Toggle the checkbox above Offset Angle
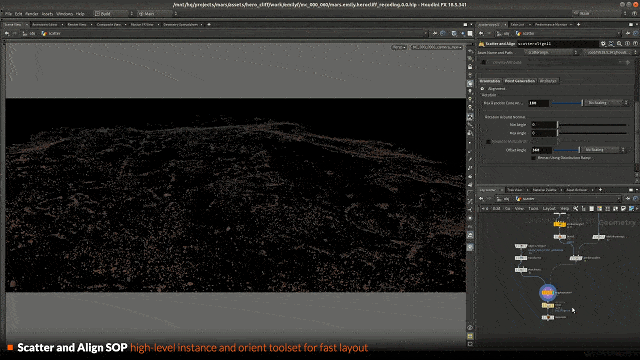Viewport: 640px width, 360px height. pyautogui.click(x=489, y=142)
